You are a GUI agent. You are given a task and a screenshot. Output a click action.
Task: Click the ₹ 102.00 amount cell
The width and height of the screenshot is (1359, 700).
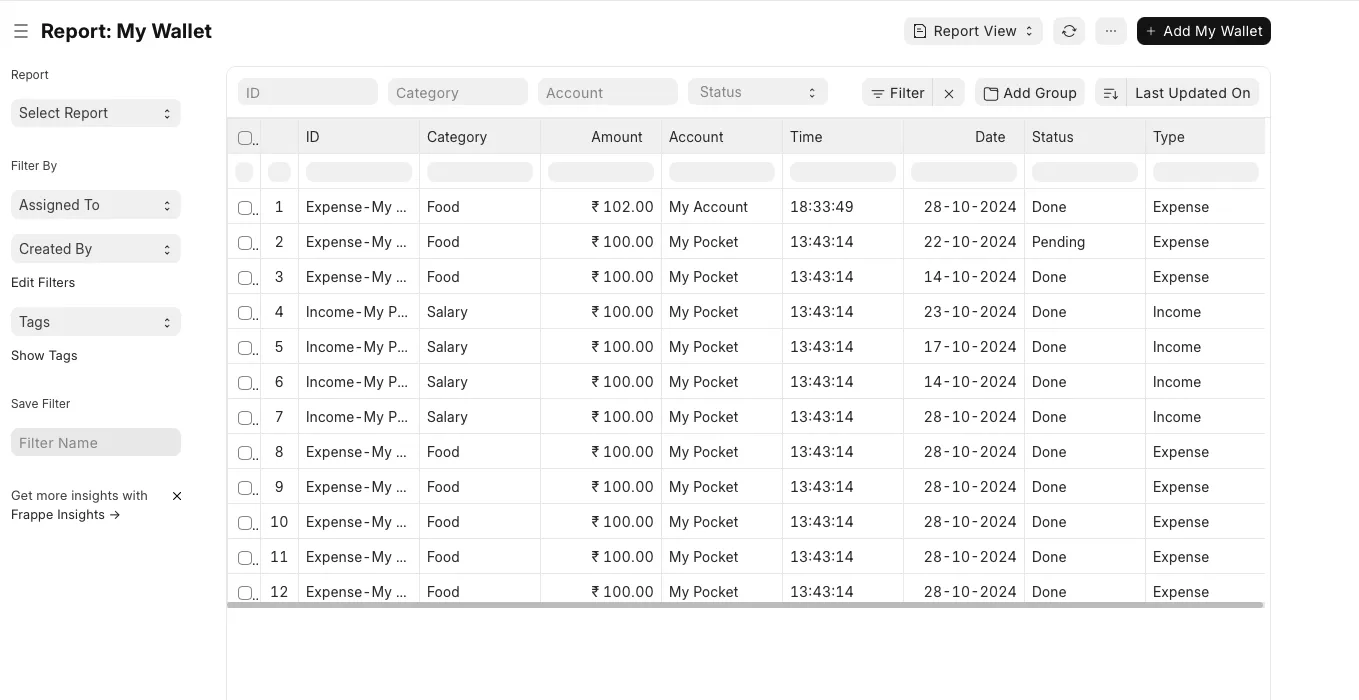point(601,207)
